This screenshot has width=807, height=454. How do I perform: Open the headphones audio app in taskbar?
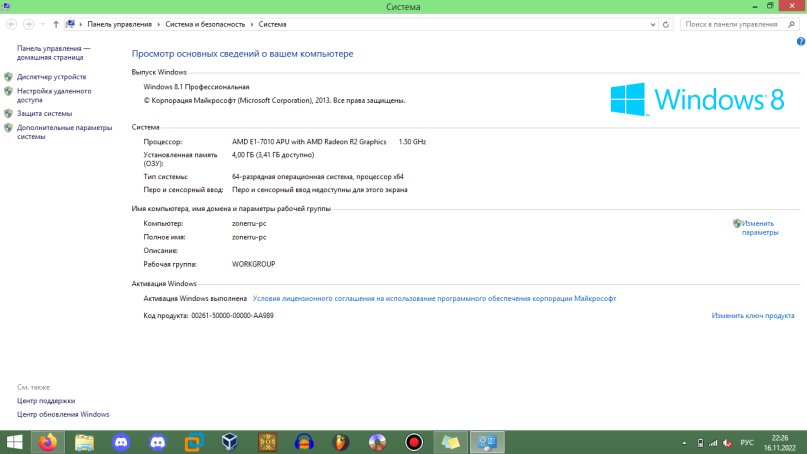[304, 442]
